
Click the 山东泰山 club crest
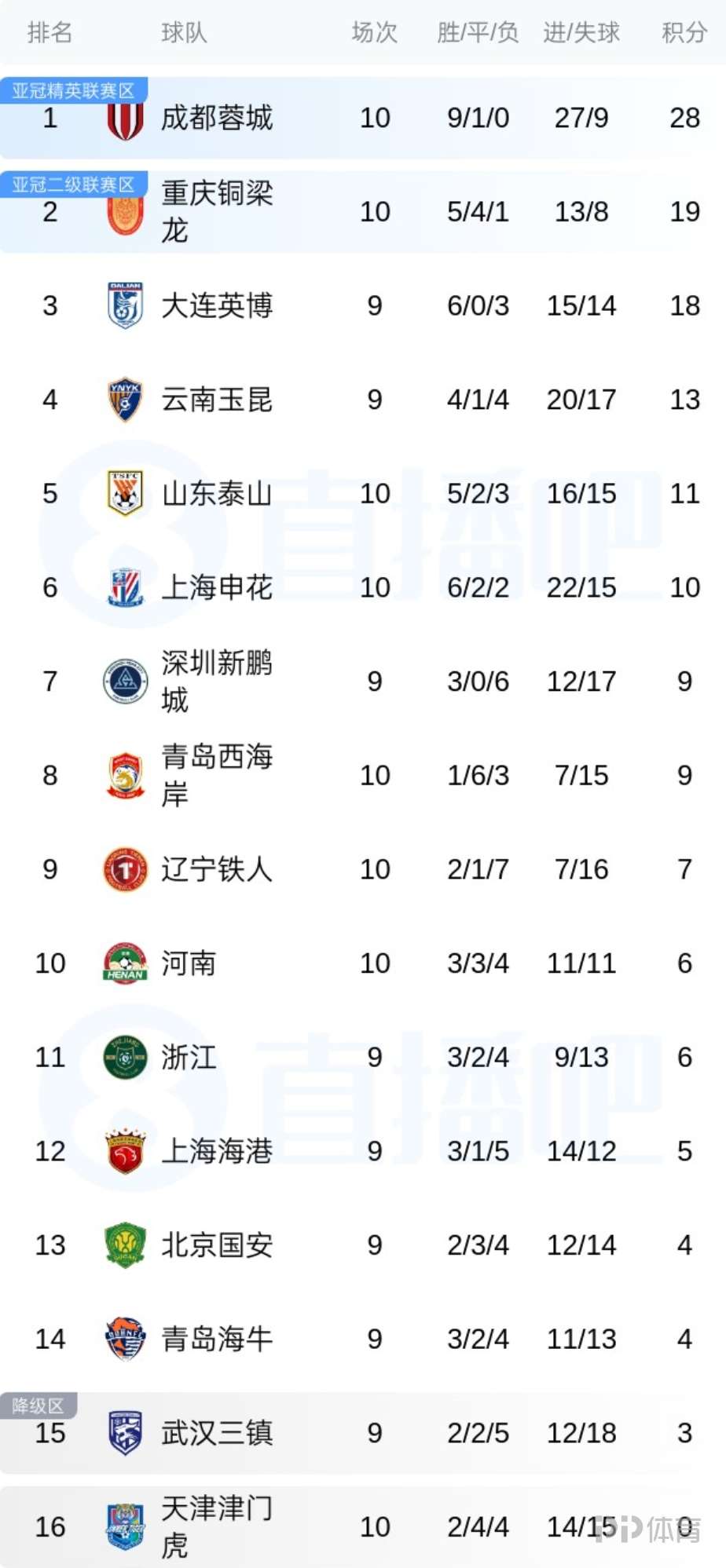click(125, 493)
